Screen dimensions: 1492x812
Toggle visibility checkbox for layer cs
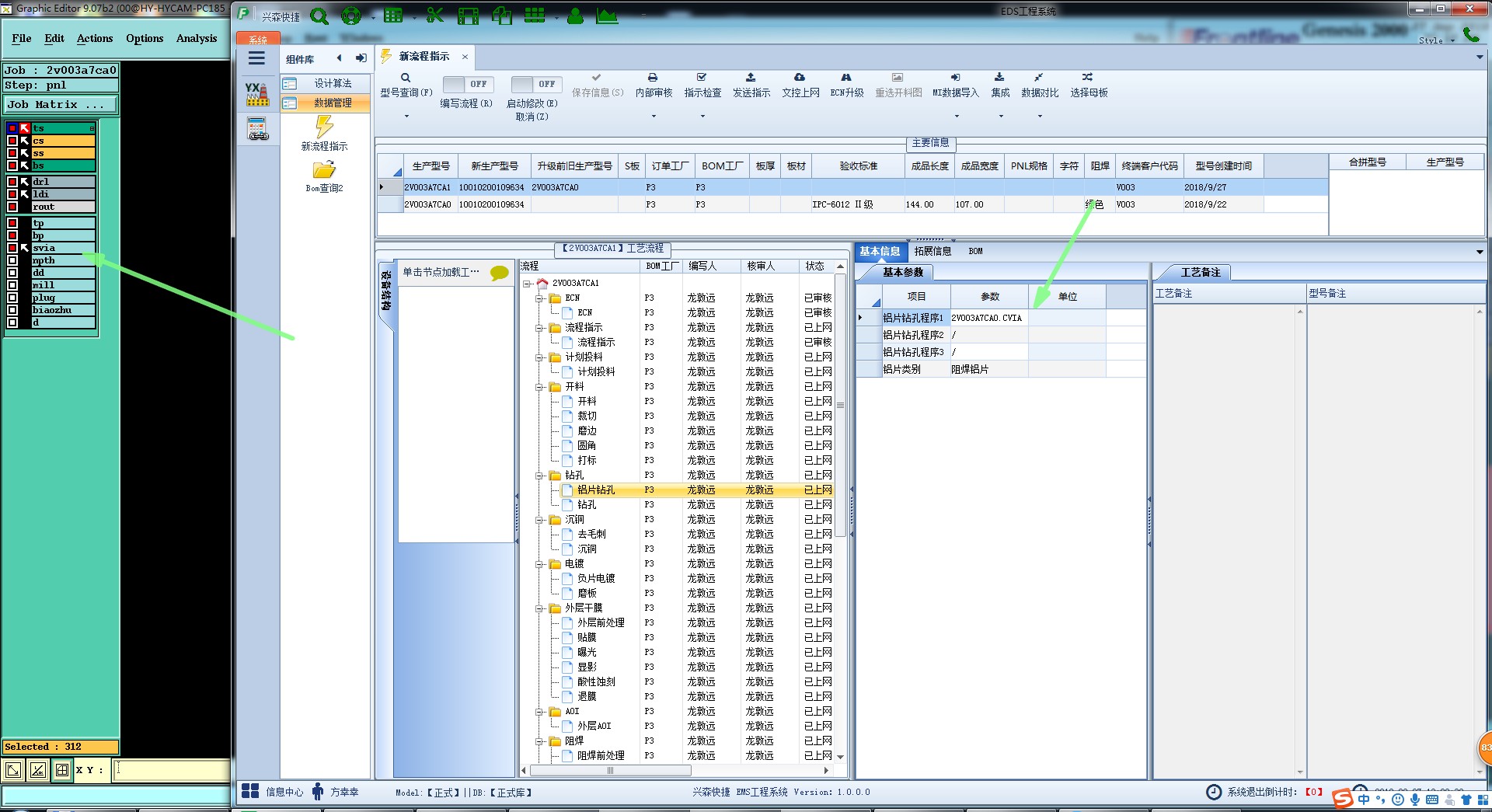pyautogui.click(x=12, y=141)
